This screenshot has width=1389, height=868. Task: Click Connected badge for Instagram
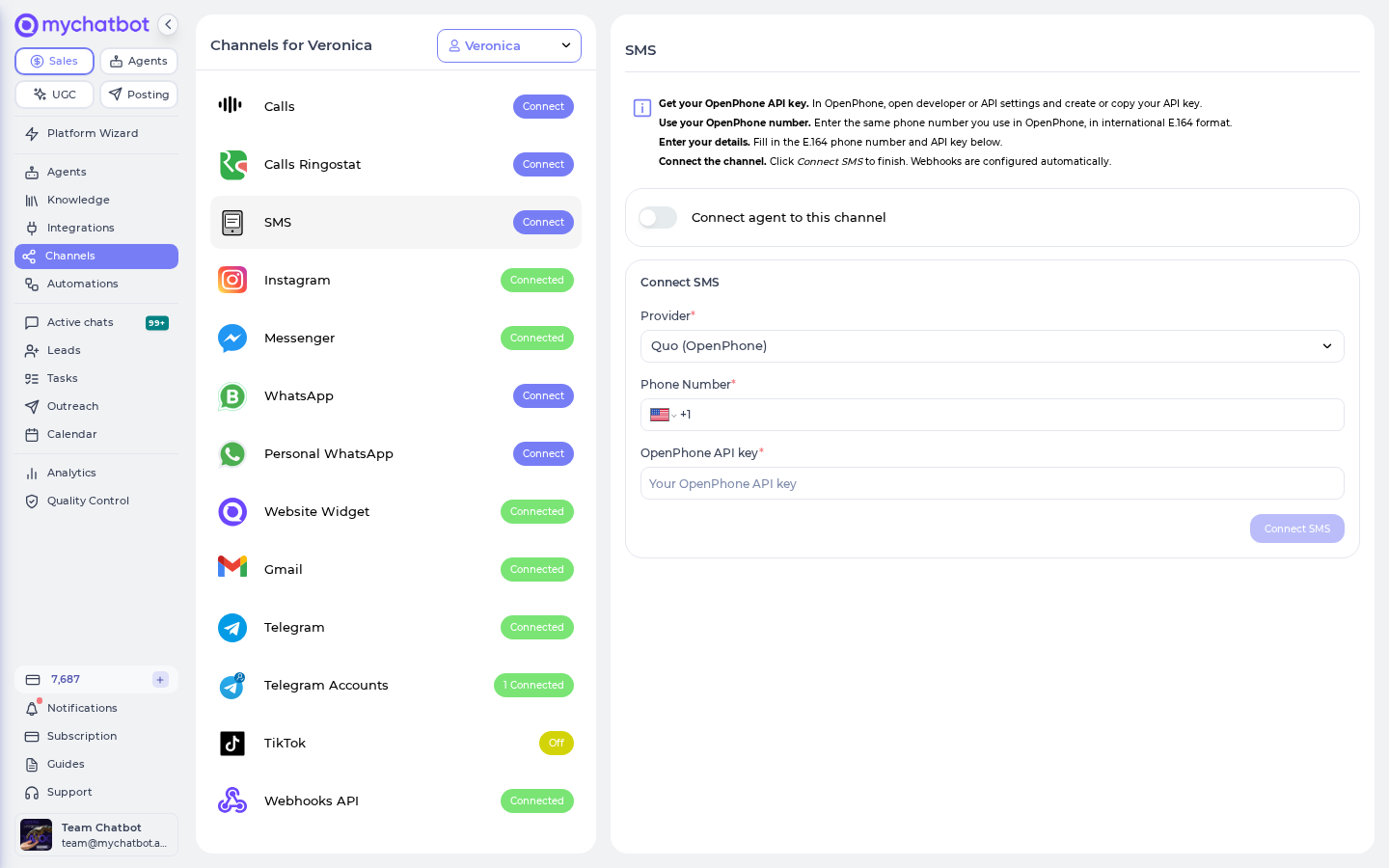point(537,281)
